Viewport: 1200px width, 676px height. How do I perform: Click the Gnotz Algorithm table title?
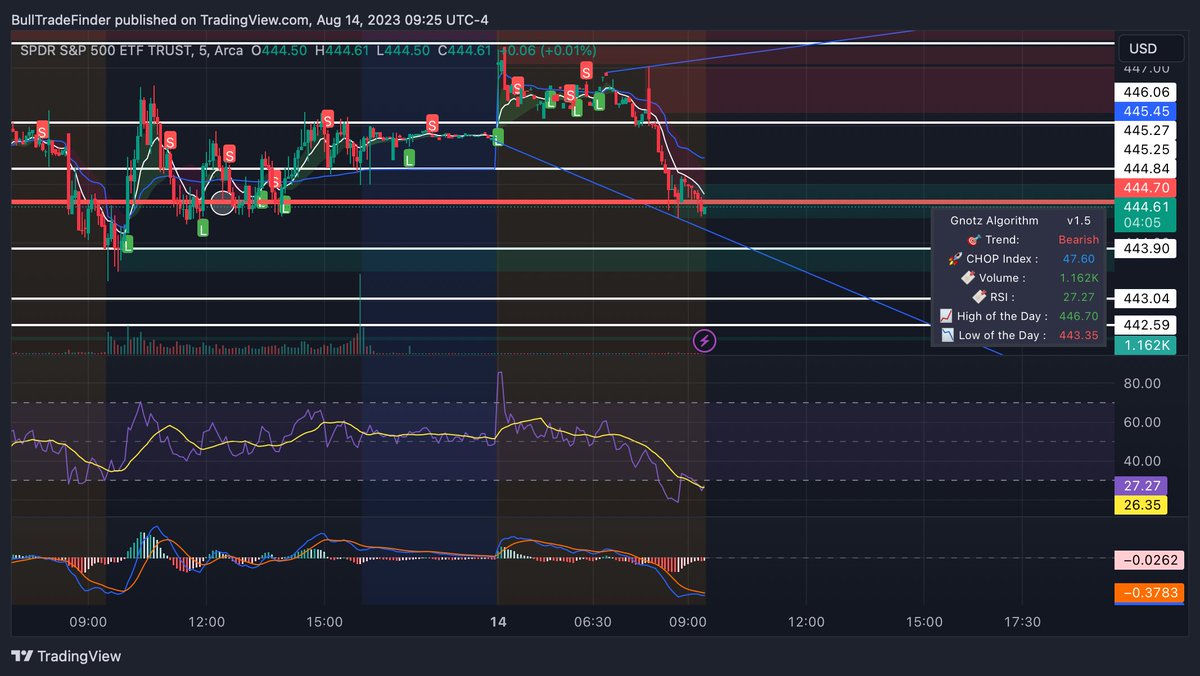(994, 221)
